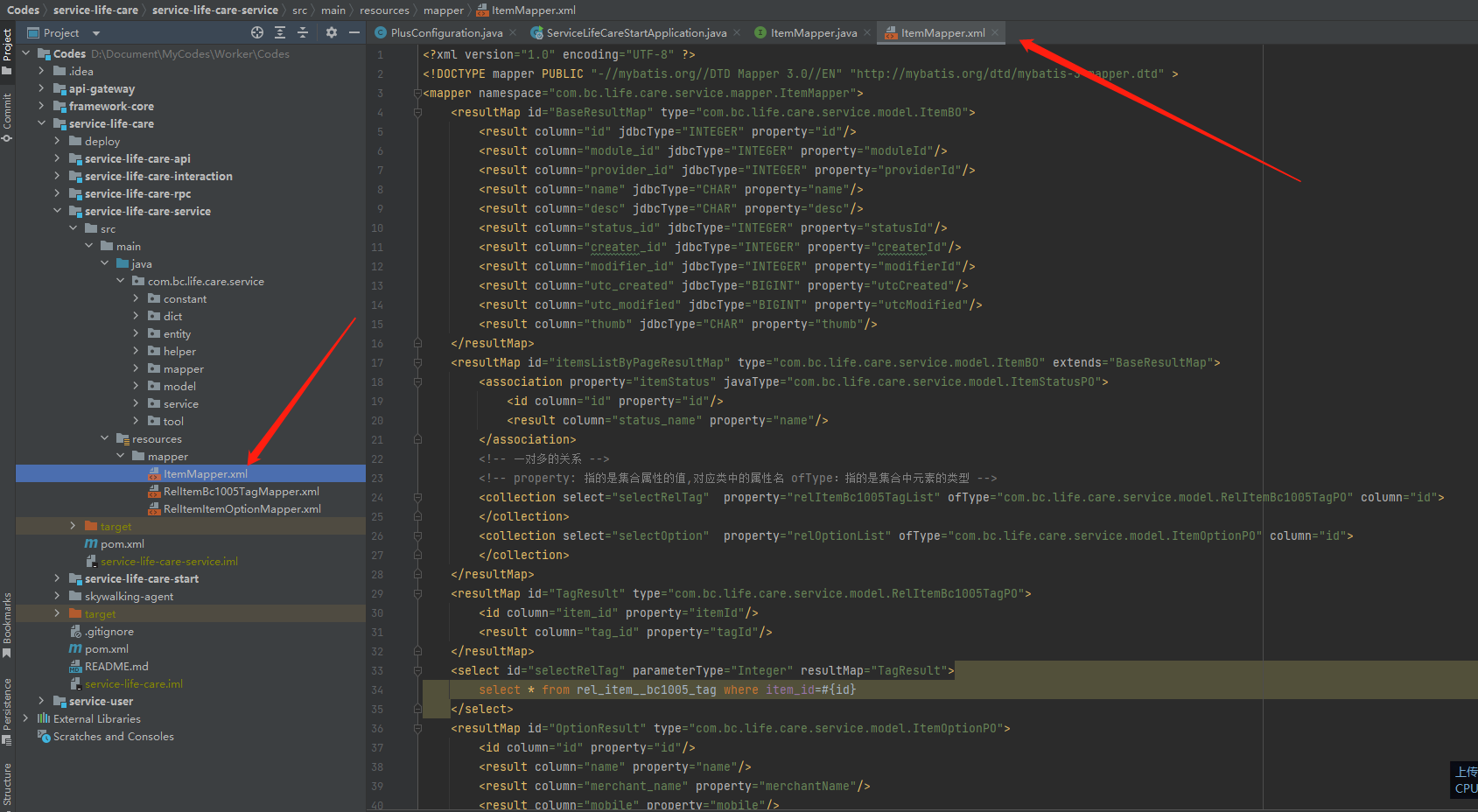This screenshot has height=812, width=1478.
Task: Fold the BaseResultMap block at line 4
Action: coord(417,112)
